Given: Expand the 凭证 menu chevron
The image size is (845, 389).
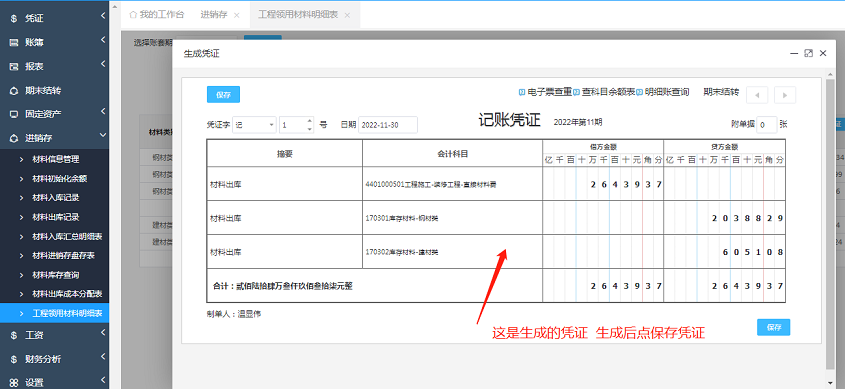Looking at the screenshot, I should click(x=102, y=17).
